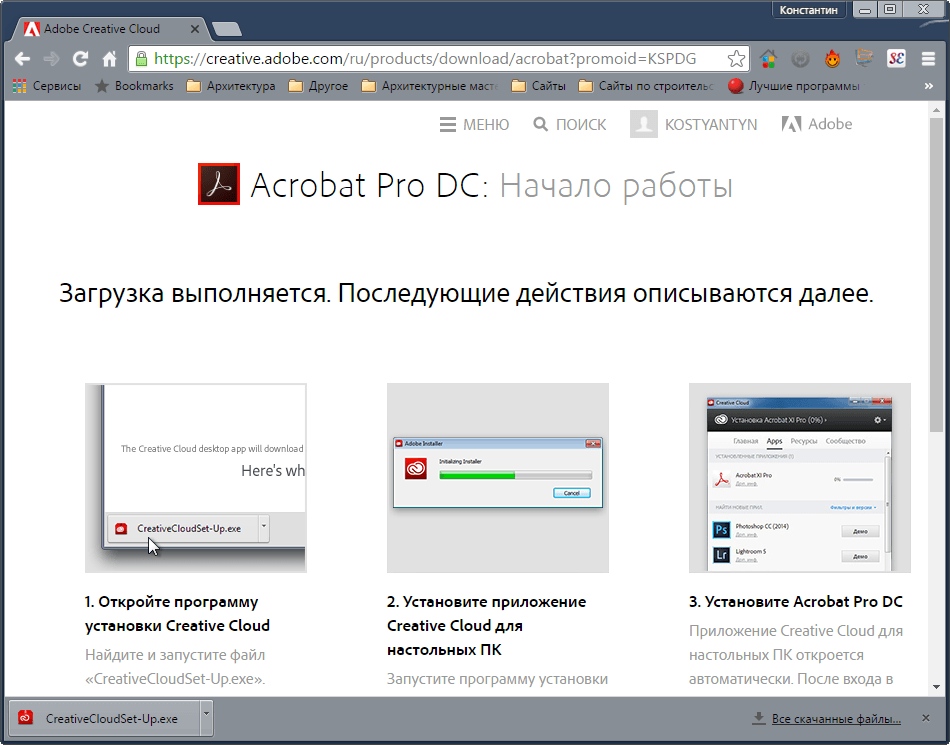
Task: Open the МЕНЮ site menu
Action: click(474, 124)
